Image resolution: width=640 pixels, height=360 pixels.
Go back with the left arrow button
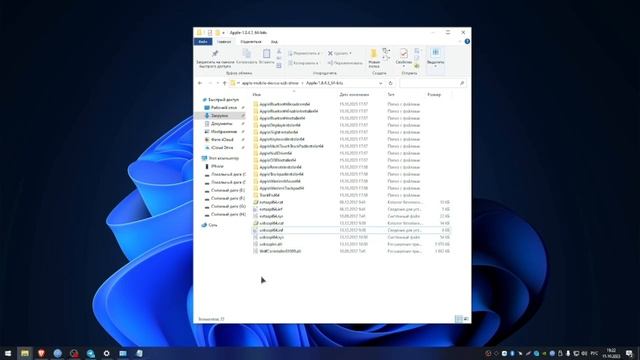(200, 83)
